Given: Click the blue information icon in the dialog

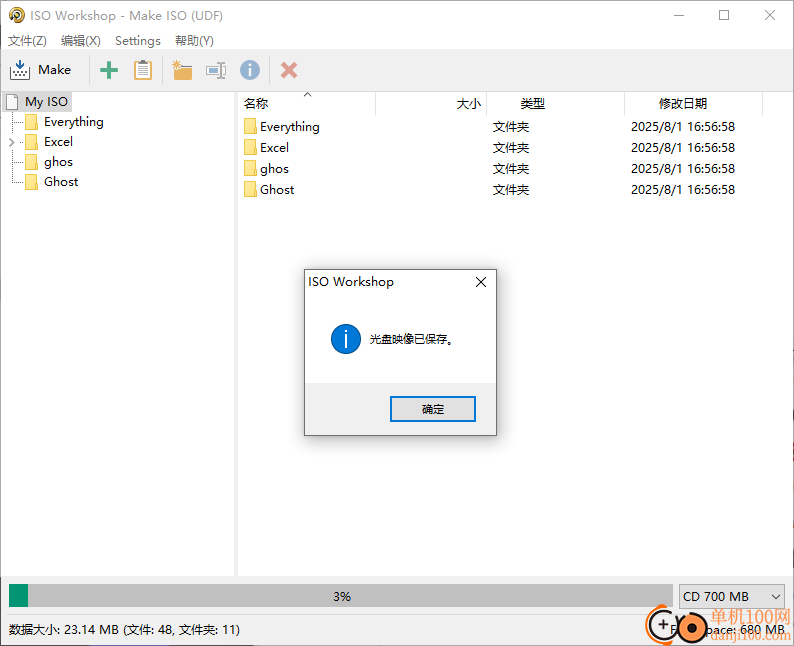Looking at the screenshot, I should click(346, 339).
